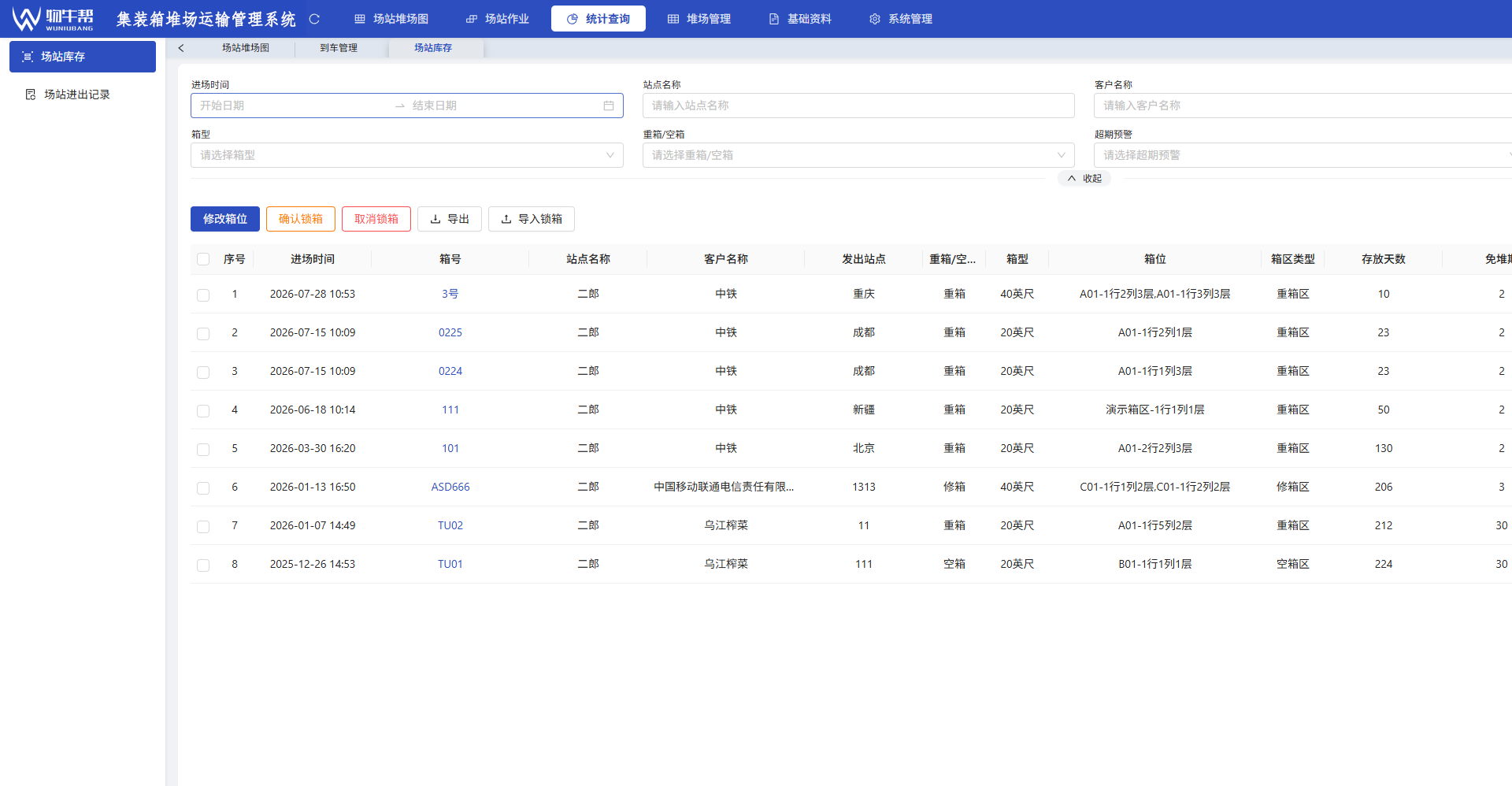
Task: Open the 基础资料 top menu
Action: pos(800,19)
